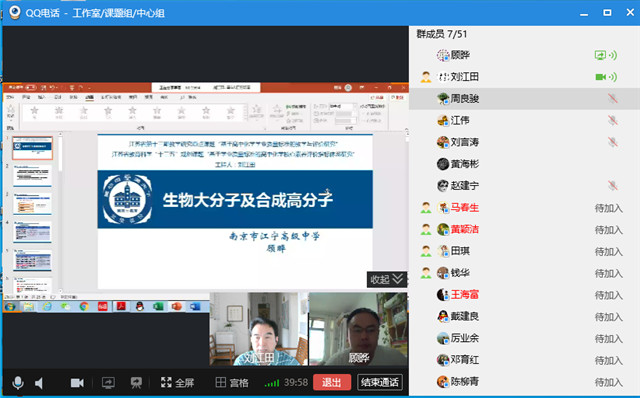This screenshot has height=398, width=640.
Task: Click 刘江田's green camera status icon
Action: pos(600,77)
